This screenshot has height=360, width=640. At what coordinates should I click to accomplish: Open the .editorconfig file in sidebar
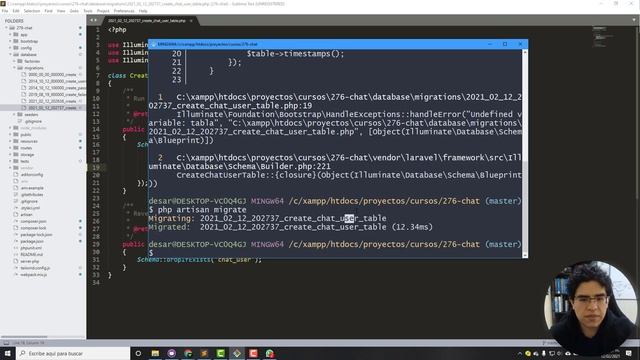click(32, 174)
